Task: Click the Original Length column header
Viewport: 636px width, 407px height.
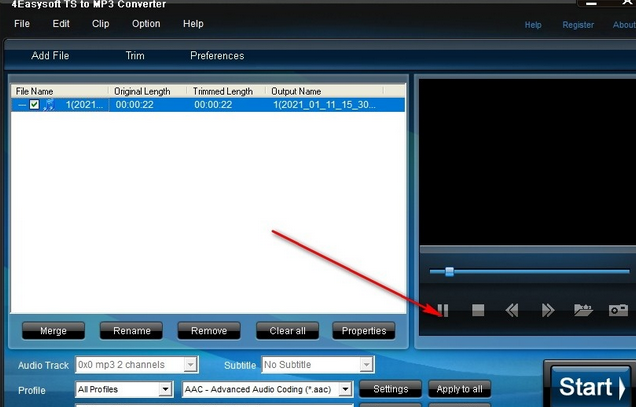Action: [x=148, y=91]
